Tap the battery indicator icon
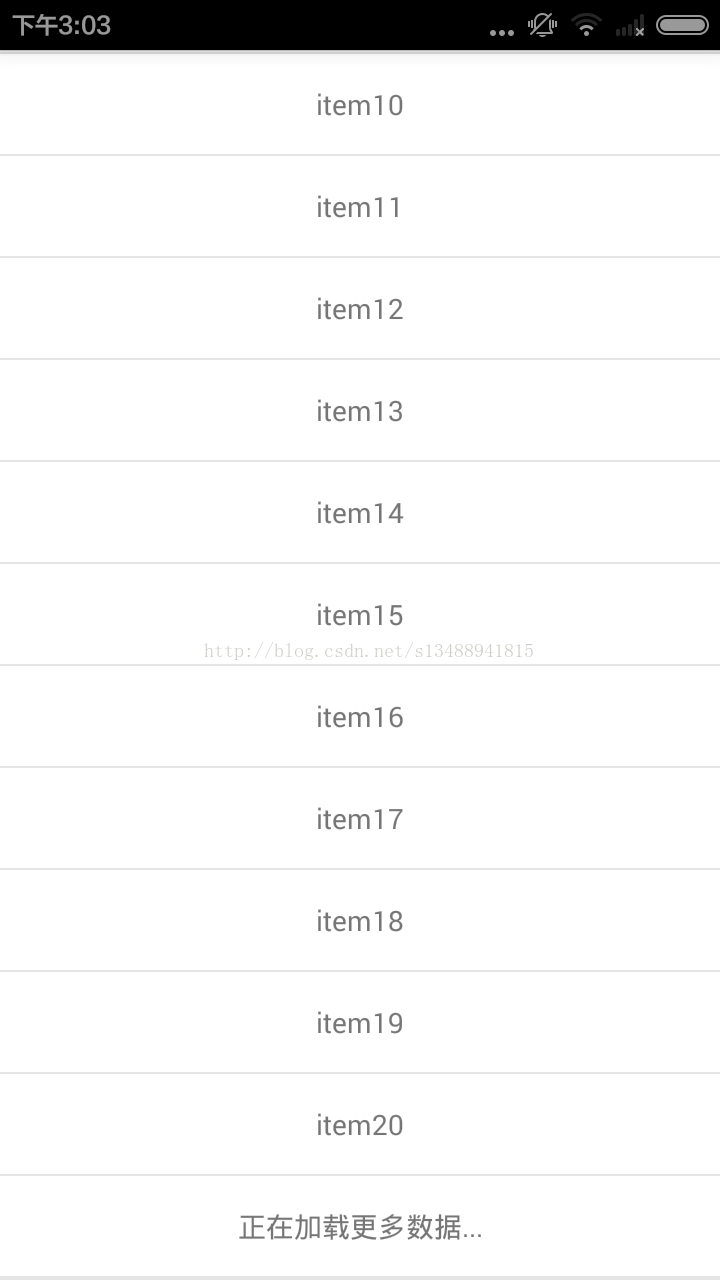The image size is (720, 1280). point(683,26)
